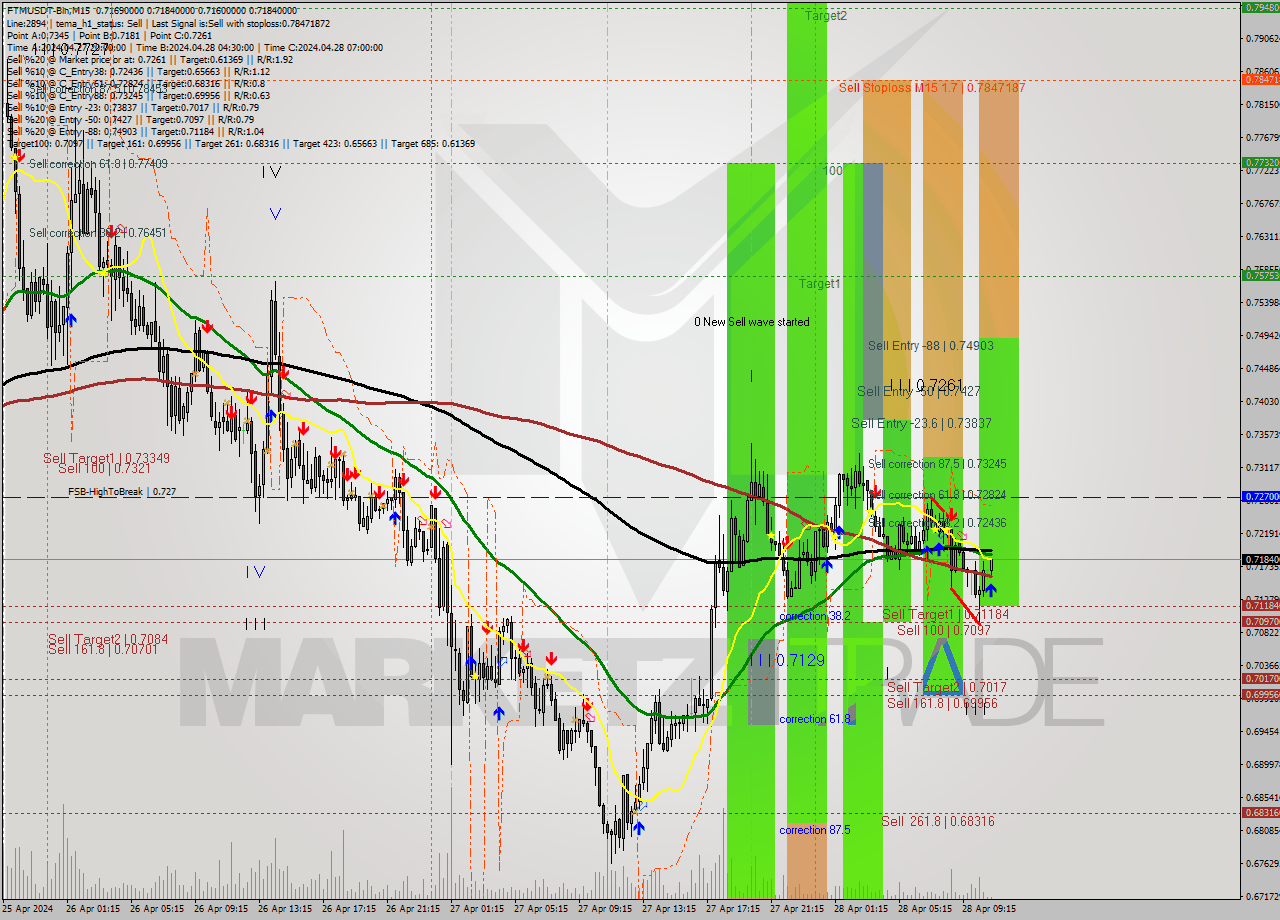
Task: Click the 'Sell correction 61.8 | 0.72824' label
Action: [937, 495]
